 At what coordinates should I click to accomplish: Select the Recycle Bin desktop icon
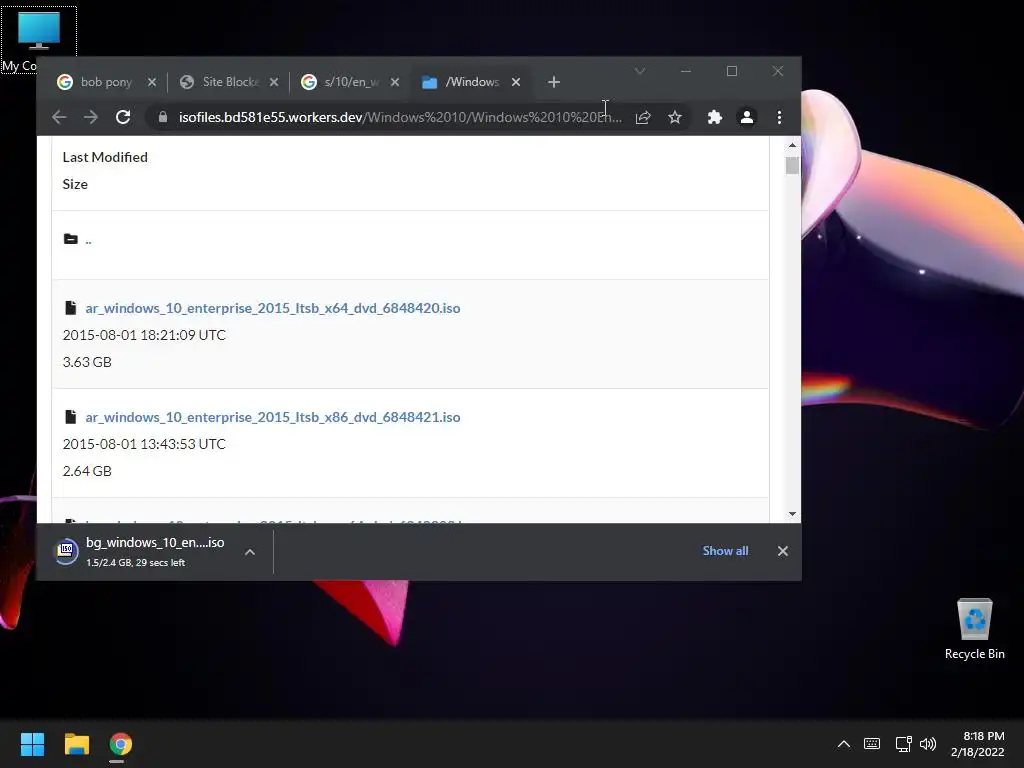click(x=974, y=629)
